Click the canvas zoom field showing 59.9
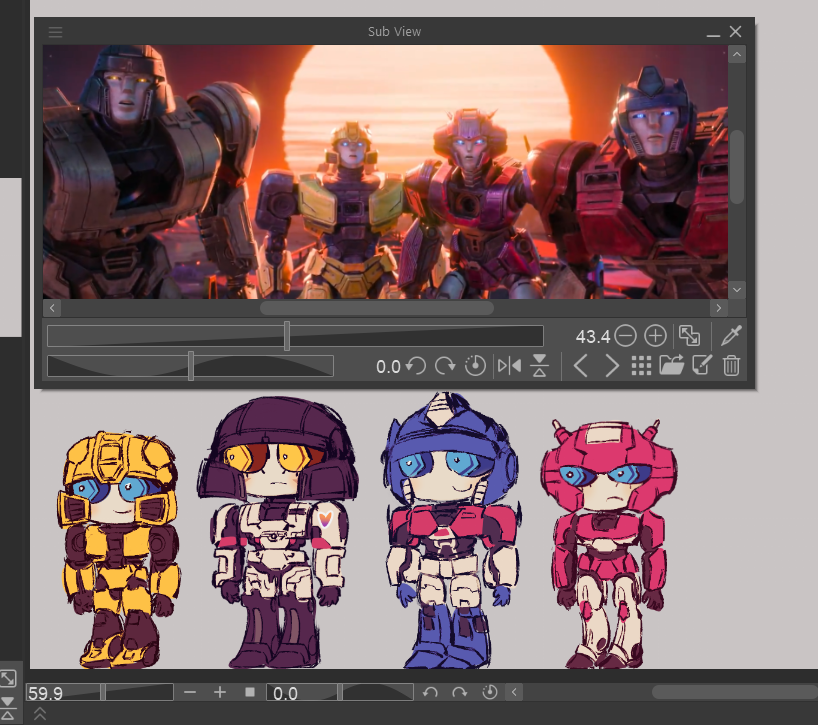Screen dimensions: 818x725 100,692
